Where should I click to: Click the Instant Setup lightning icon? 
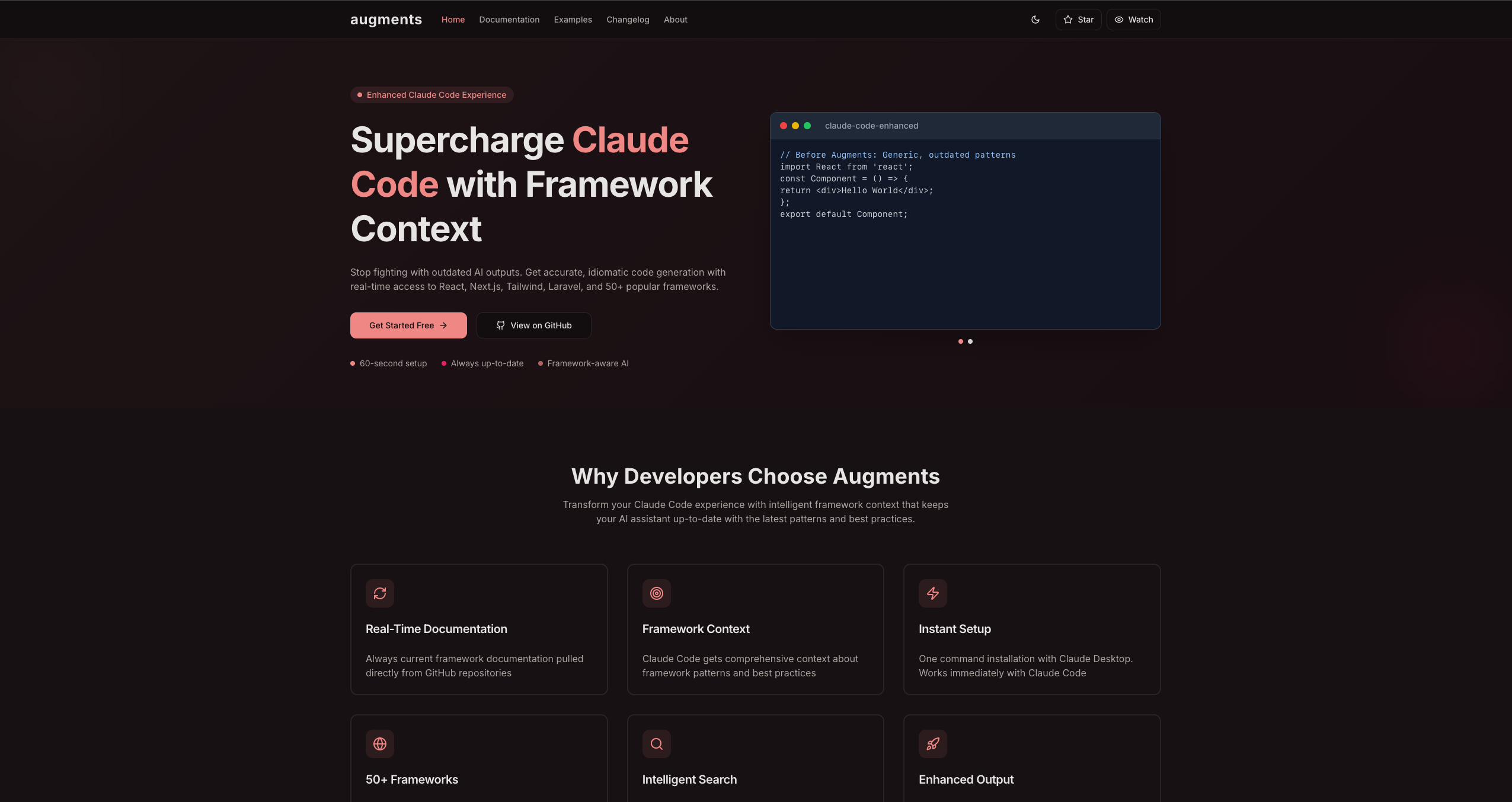point(932,593)
